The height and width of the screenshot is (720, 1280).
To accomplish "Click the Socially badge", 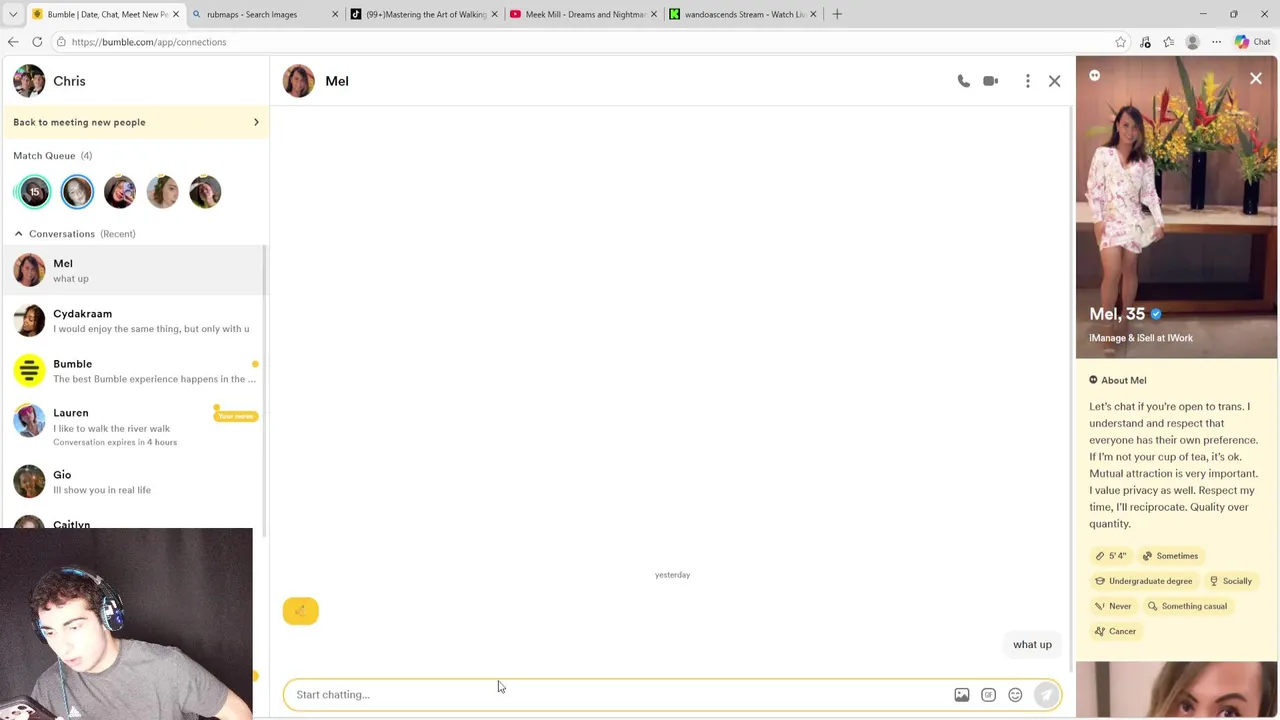I will tap(1230, 581).
